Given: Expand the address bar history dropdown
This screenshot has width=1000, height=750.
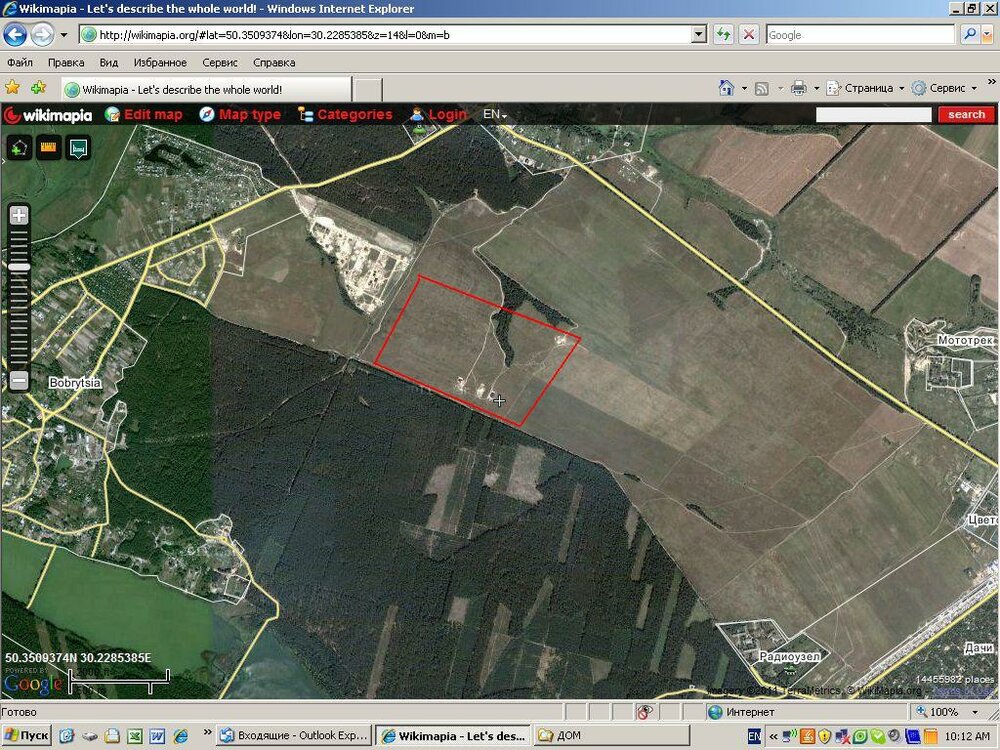Looking at the screenshot, I should [700, 35].
